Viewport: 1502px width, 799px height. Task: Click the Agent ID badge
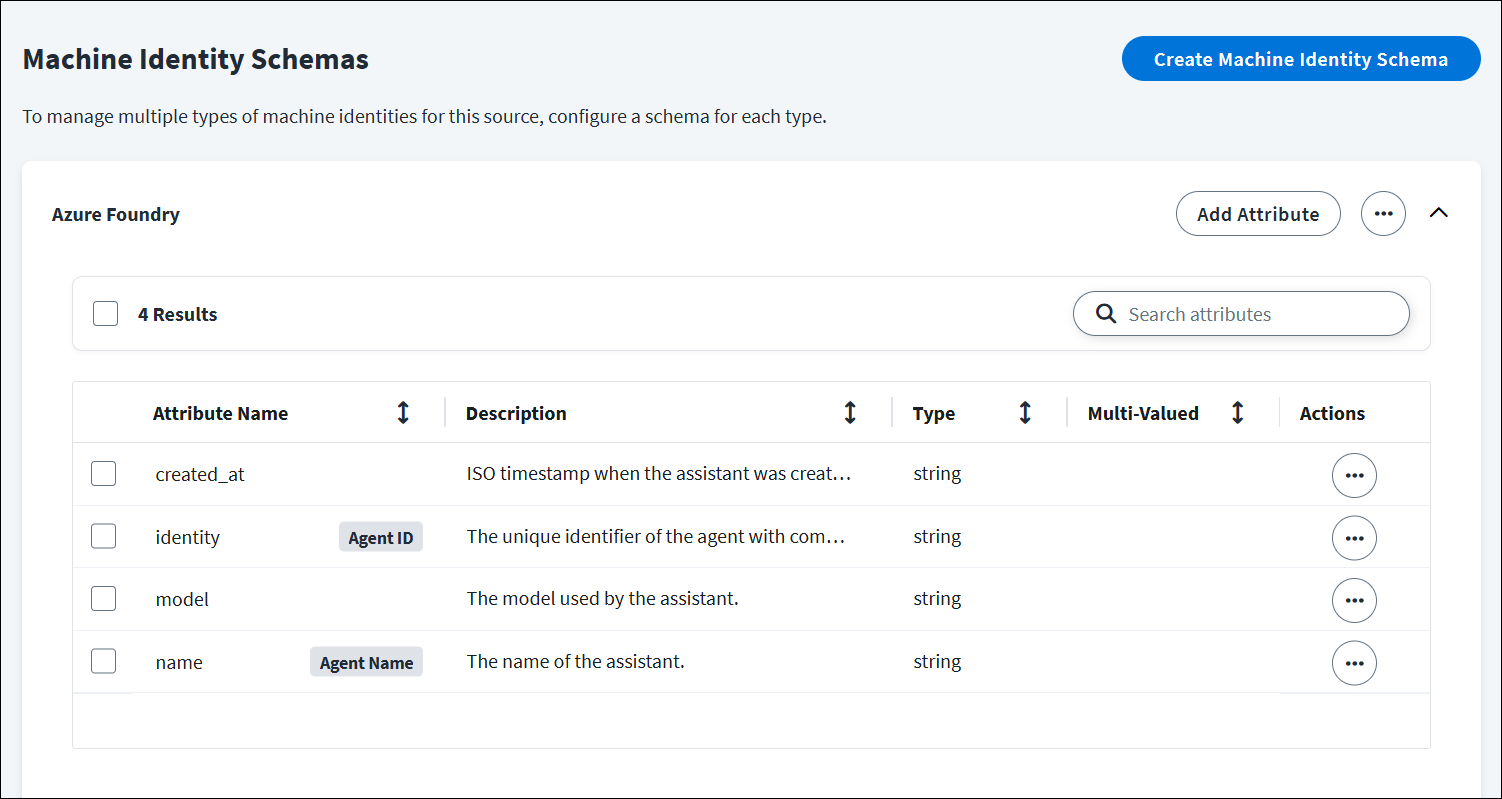tap(380, 538)
